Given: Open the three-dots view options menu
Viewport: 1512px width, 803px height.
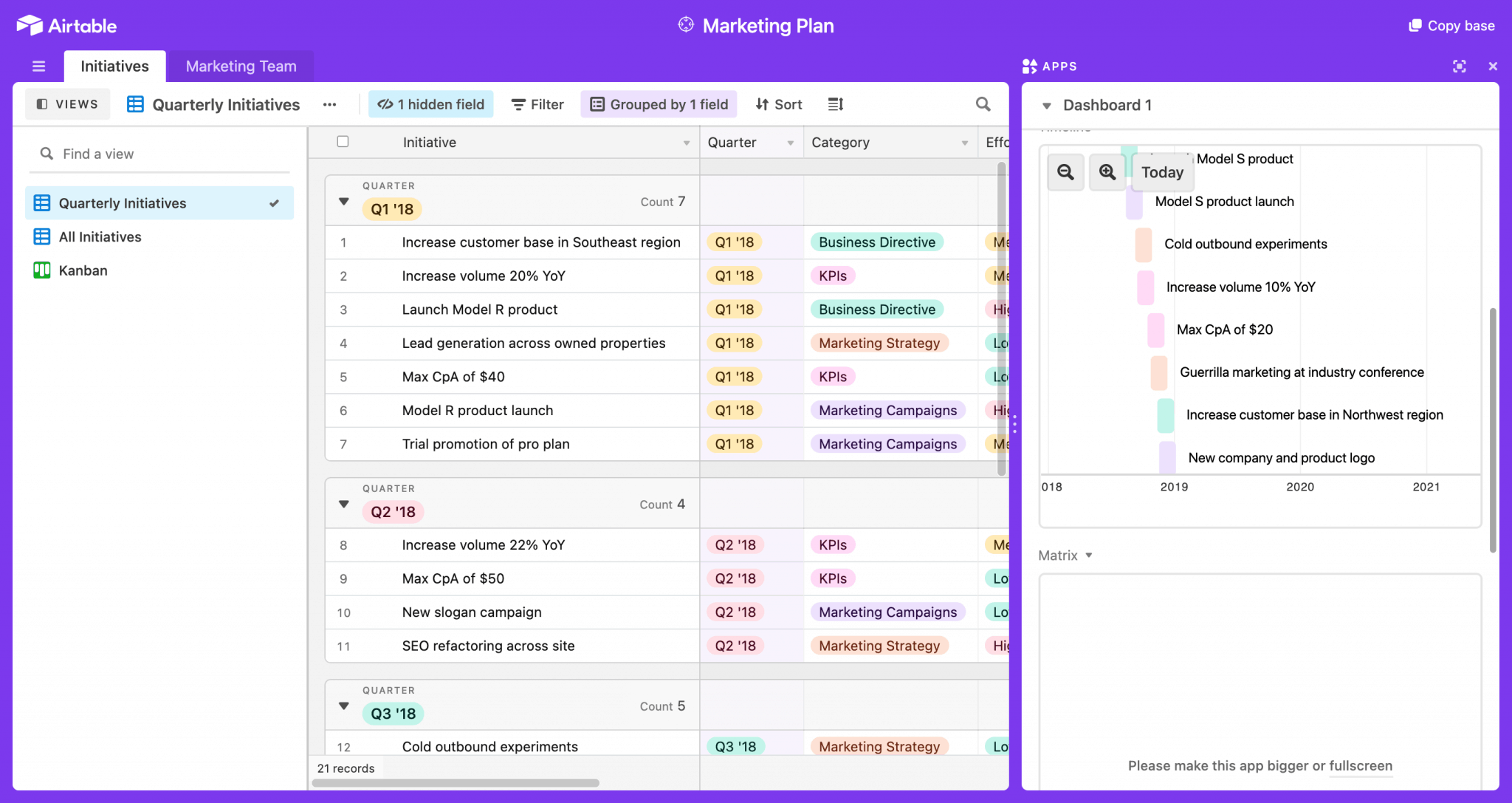Looking at the screenshot, I should [x=329, y=104].
